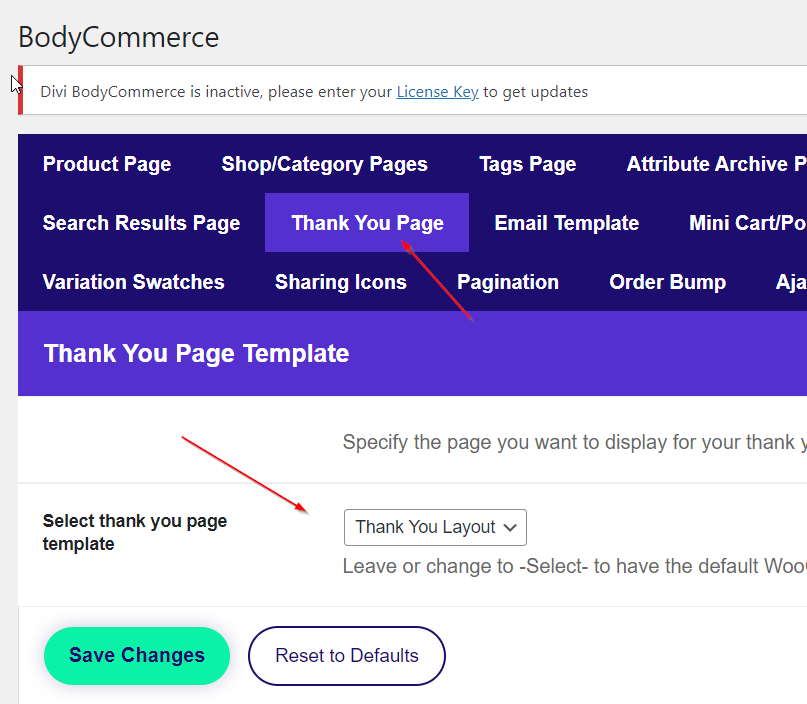807x704 pixels.
Task: Open the Email Template tab
Action: click(566, 223)
